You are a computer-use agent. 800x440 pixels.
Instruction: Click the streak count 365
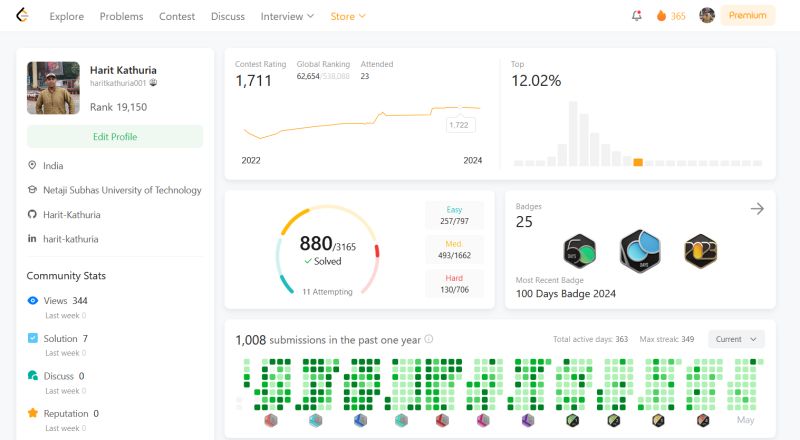pos(678,16)
